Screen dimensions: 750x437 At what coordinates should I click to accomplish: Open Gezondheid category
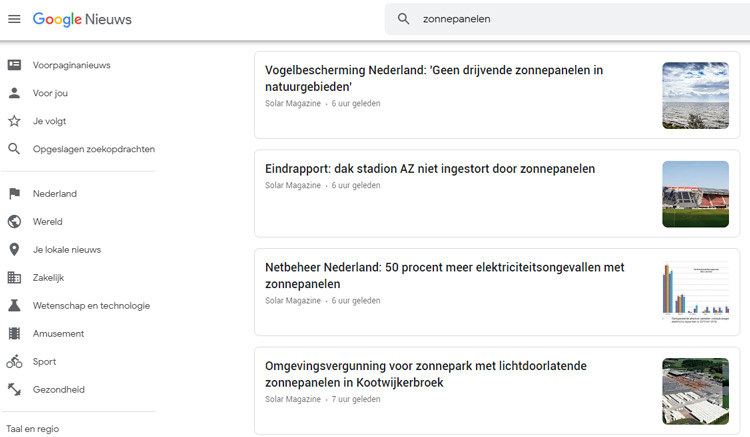(58, 389)
